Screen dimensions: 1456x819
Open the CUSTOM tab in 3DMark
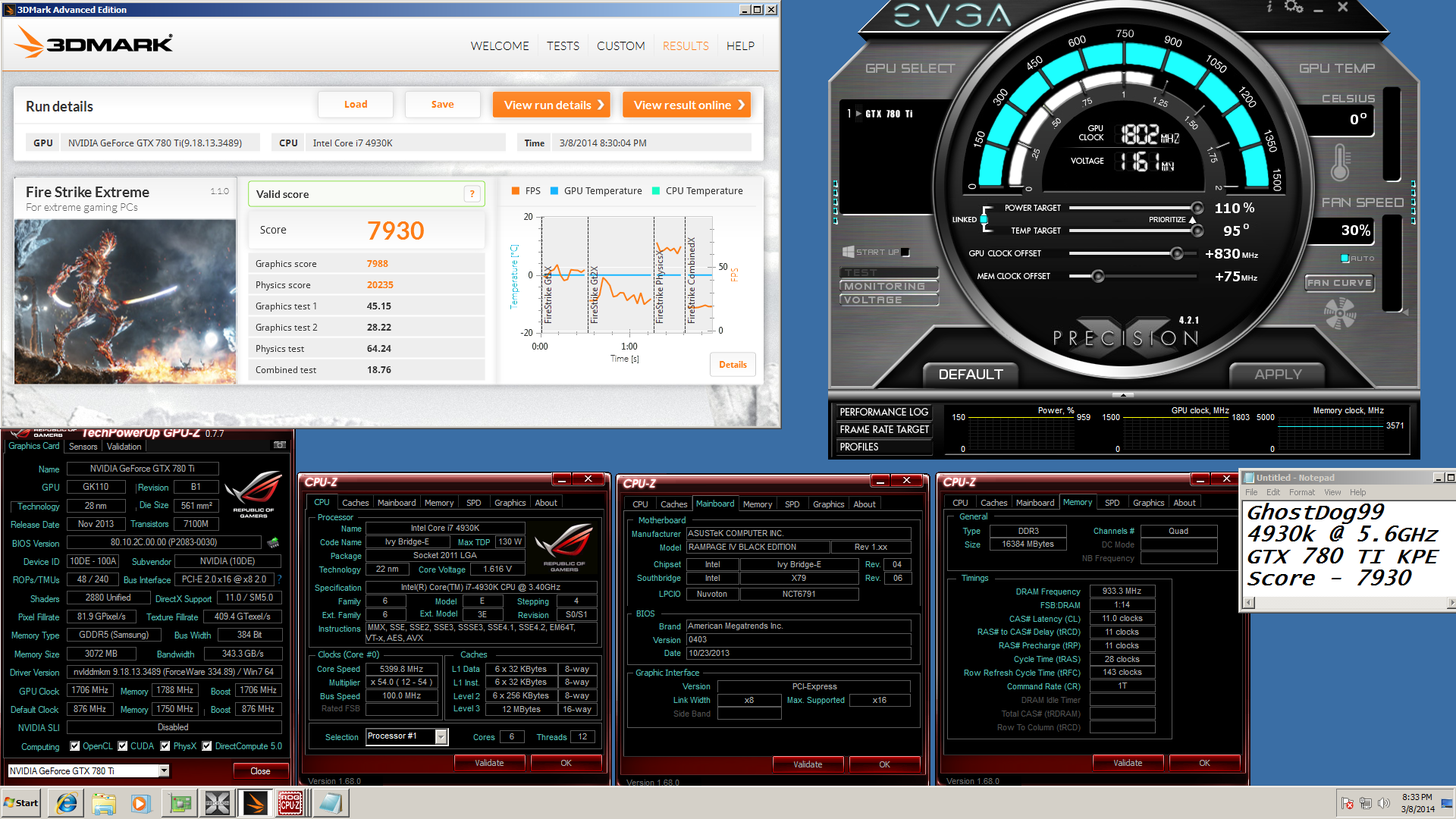(x=620, y=45)
